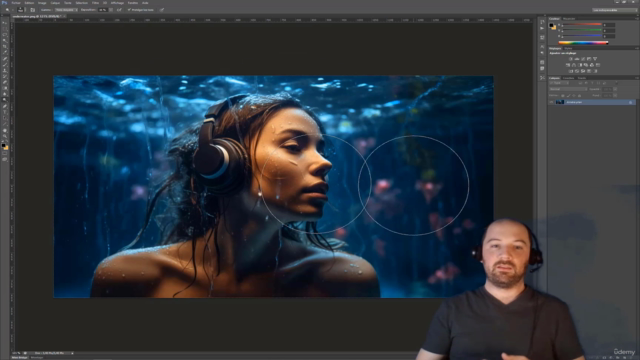Open the Actions collapsed panel icon
Screen dimensions: 640x360
542,28
